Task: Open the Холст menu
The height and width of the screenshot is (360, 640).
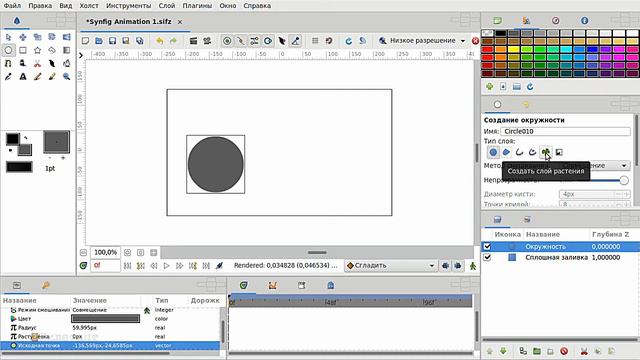Action: coord(89,6)
